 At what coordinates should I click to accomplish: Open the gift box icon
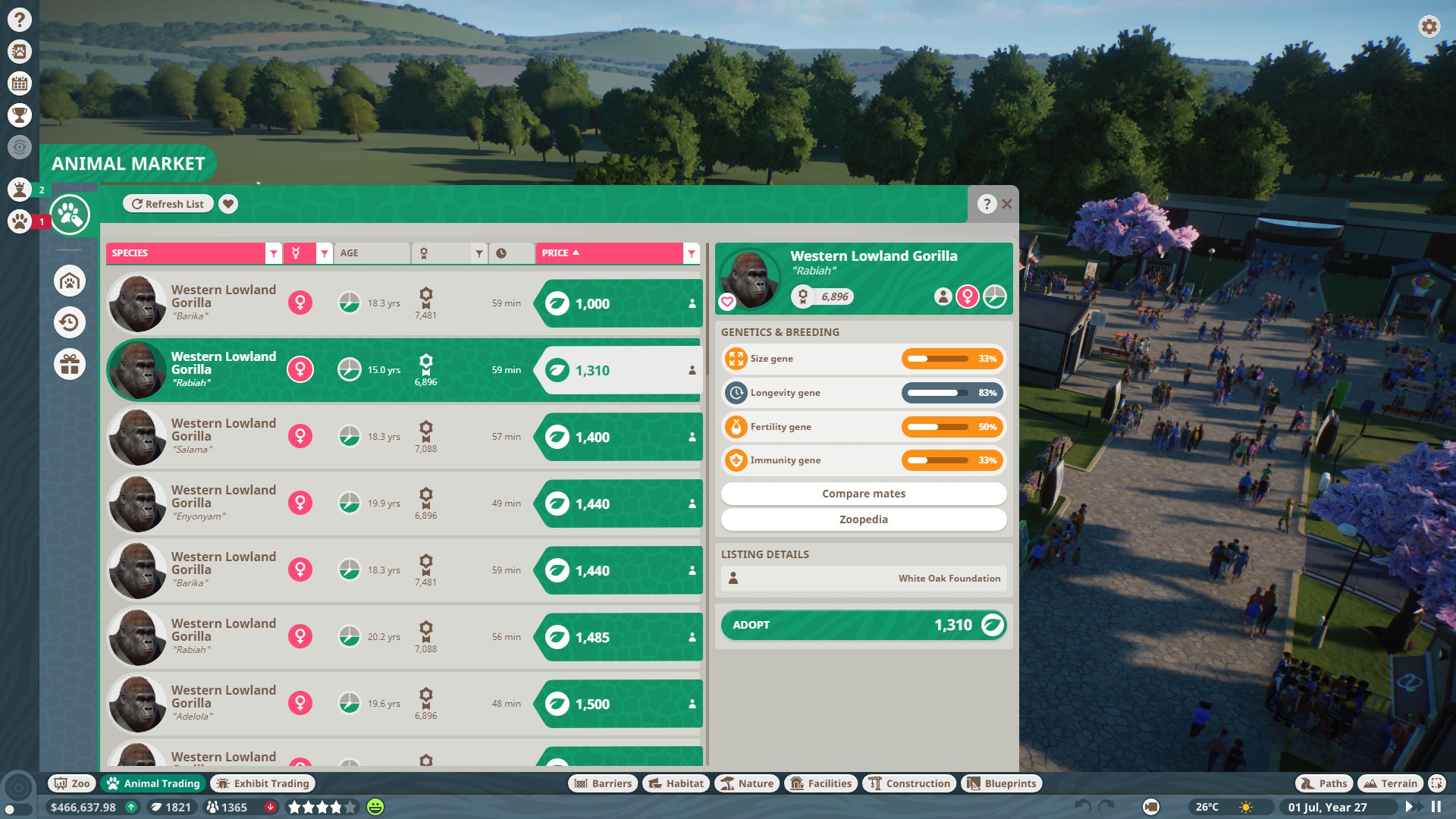(70, 365)
